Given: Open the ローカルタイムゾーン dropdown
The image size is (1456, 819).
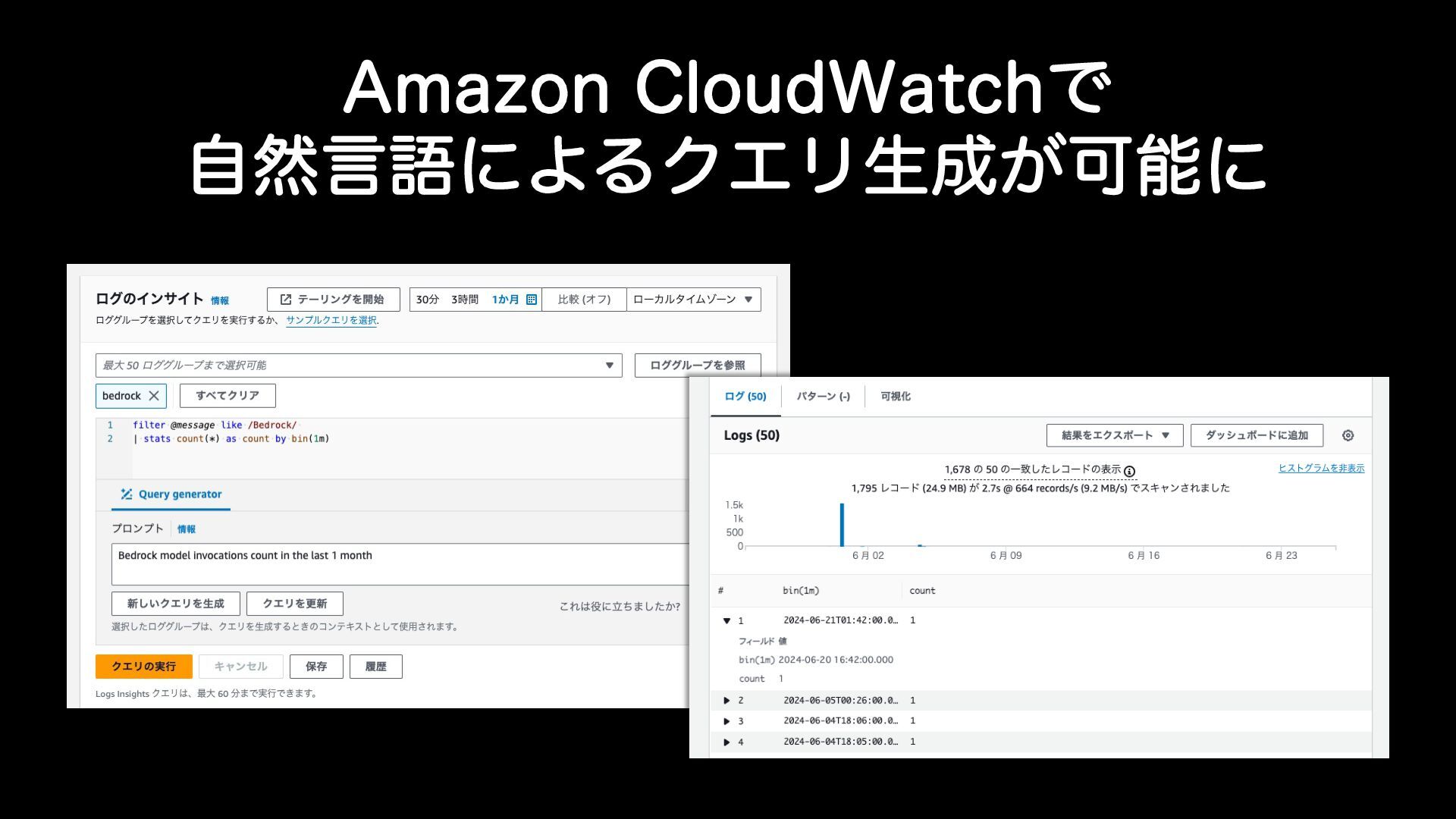Looking at the screenshot, I should click(x=693, y=300).
